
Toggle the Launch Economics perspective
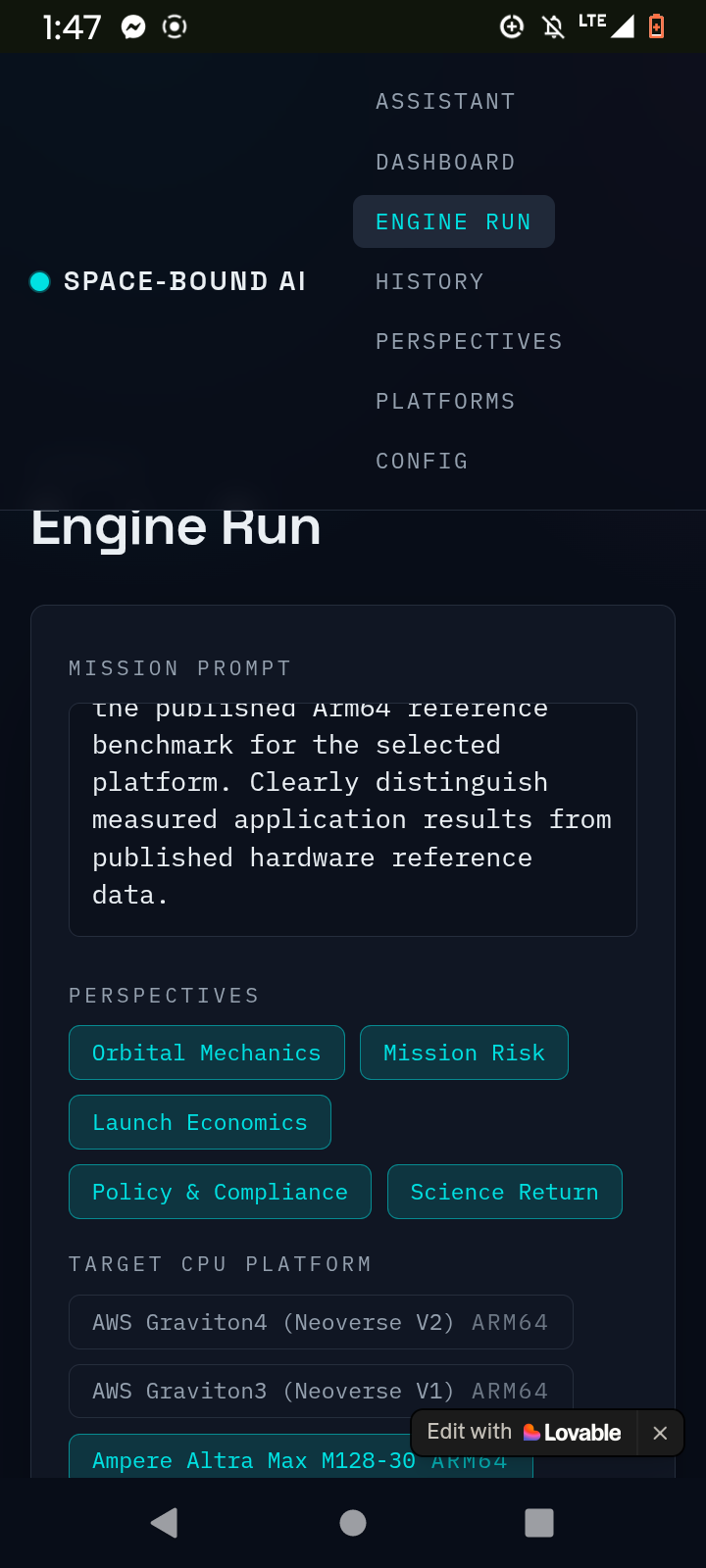[x=200, y=1122]
